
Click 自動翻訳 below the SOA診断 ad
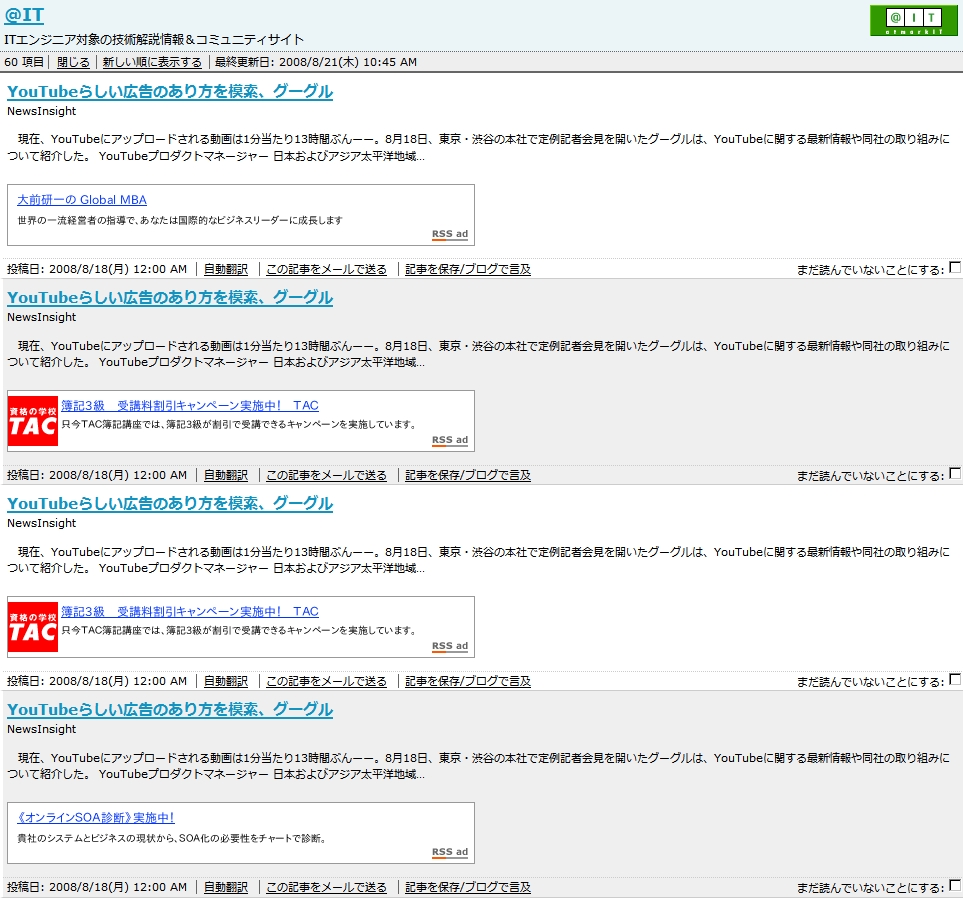(226, 887)
